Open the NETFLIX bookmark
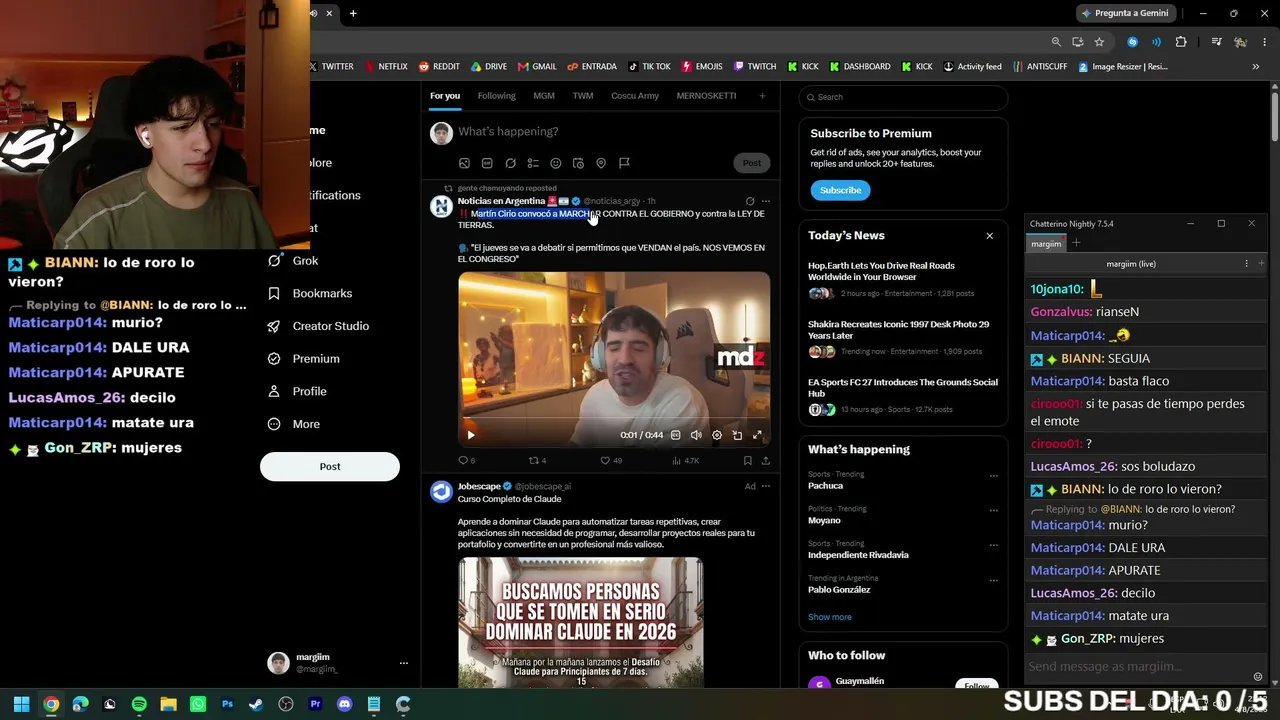The width and height of the screenshot is (1280, 720). coord(385,67)
